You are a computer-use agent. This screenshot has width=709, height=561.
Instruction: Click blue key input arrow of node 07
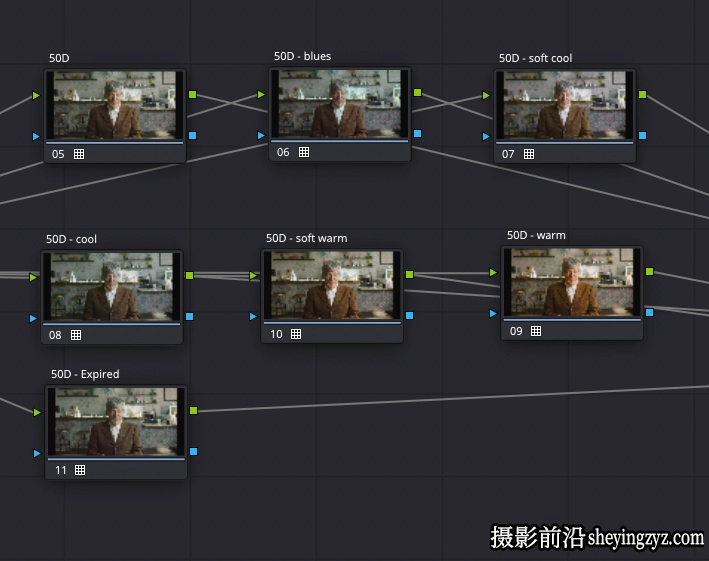click(486, 136)
